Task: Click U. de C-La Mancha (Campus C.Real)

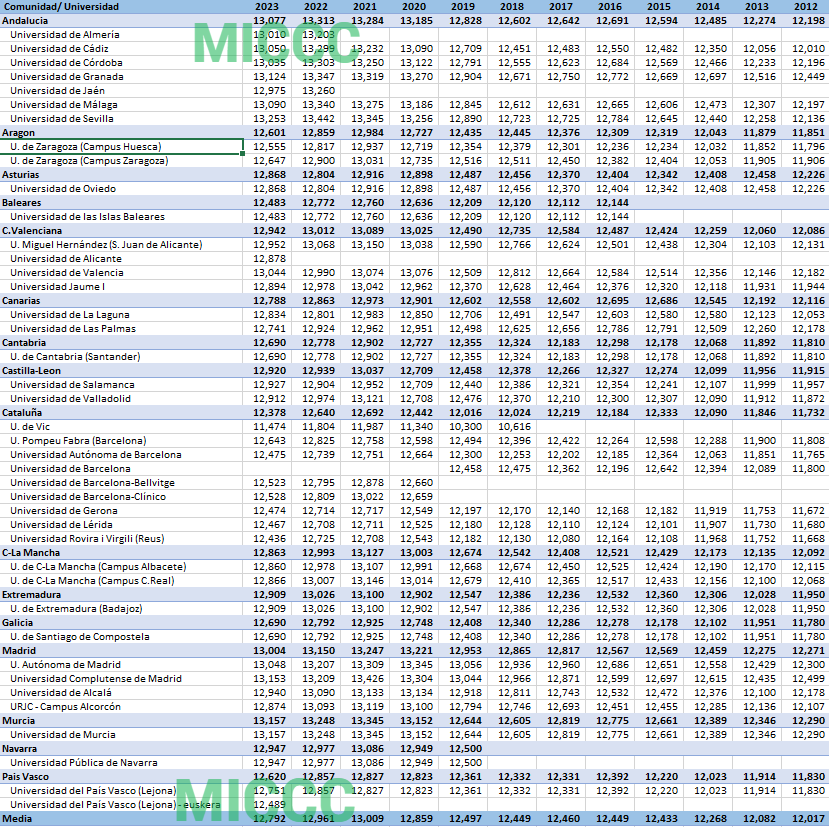Action: pos(92,581)
